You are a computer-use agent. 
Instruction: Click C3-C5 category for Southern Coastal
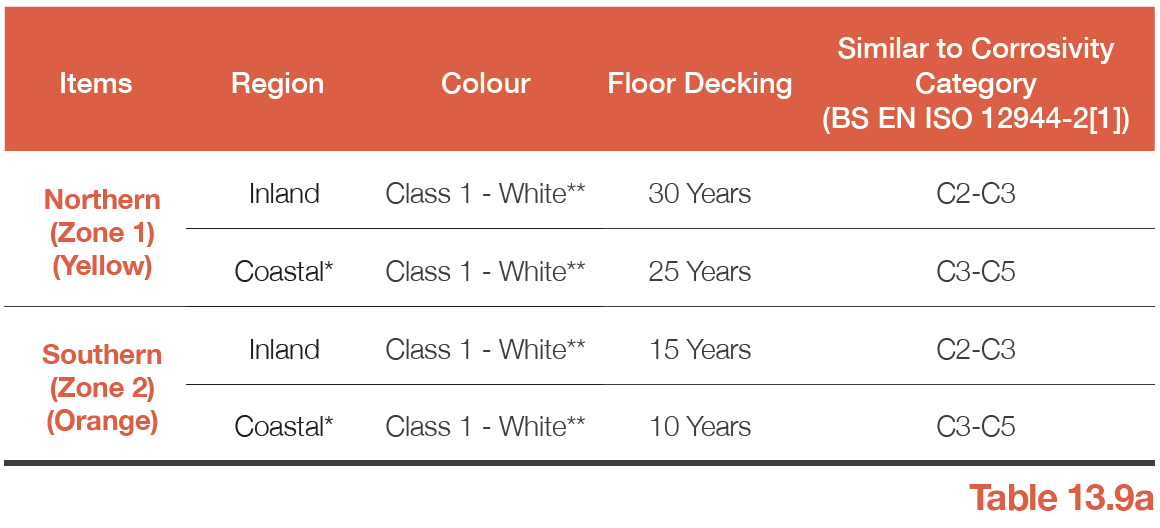[976, 427]
